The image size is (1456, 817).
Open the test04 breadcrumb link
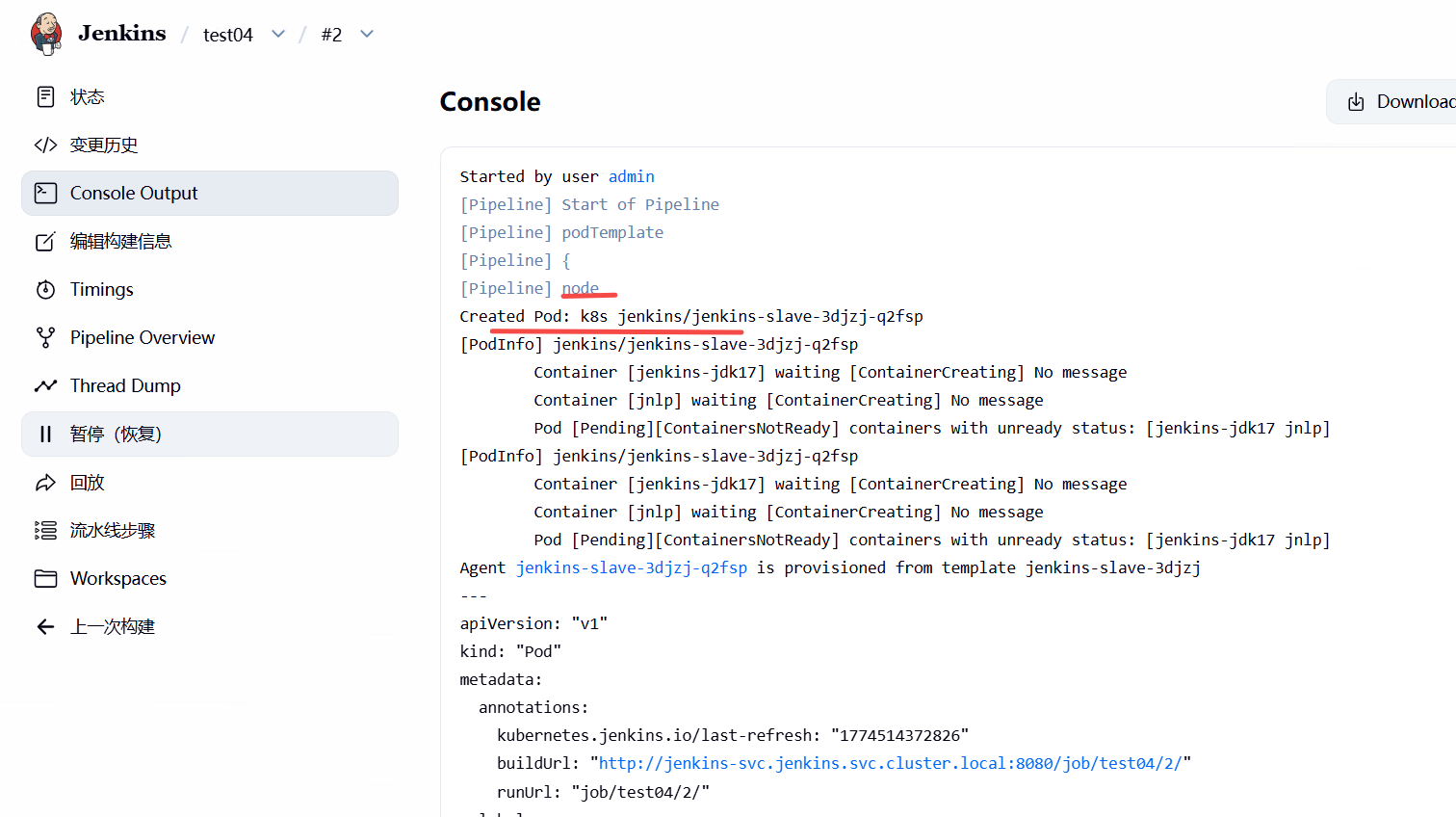[x=228, y=35]
